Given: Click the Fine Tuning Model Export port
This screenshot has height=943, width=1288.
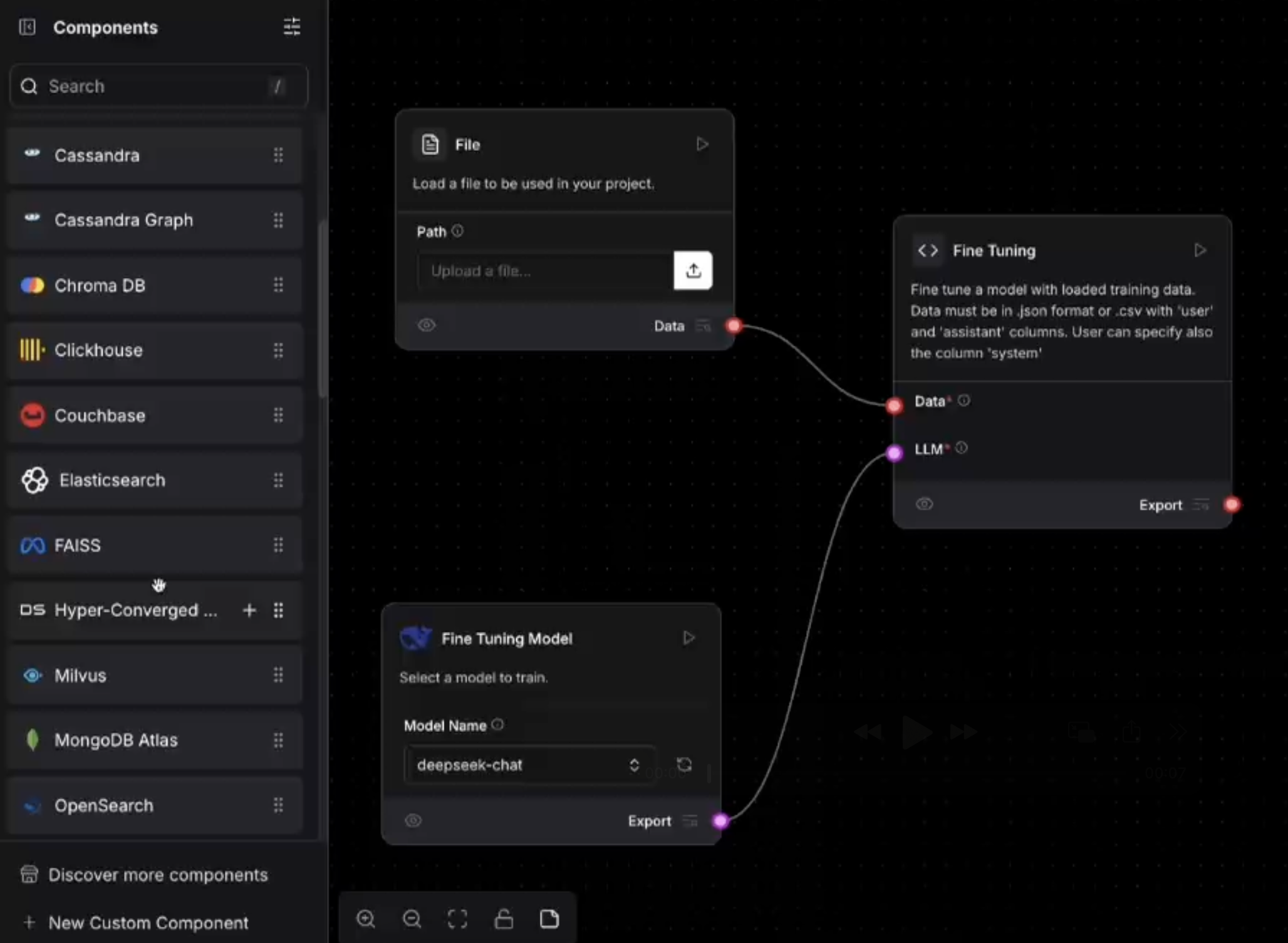Looking at the screenshot, I should pyautogui.click(x=720, y=821).
